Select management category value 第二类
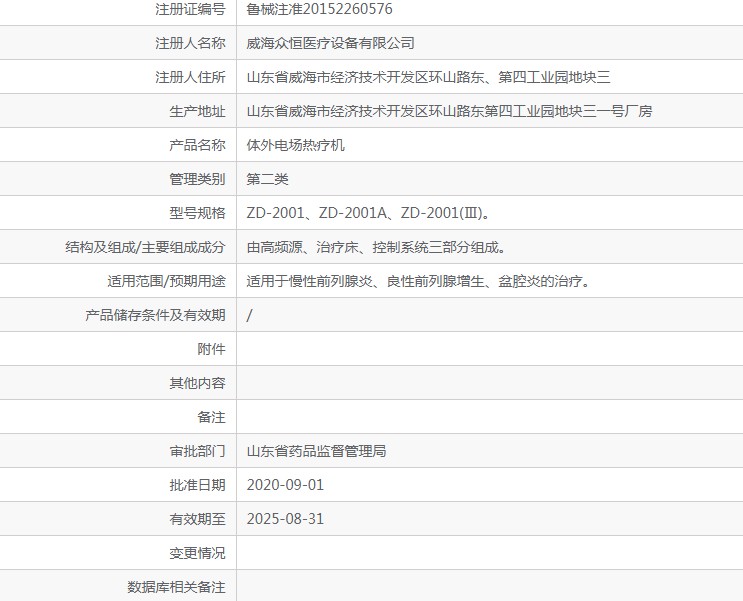 click(x=267, y=179)
